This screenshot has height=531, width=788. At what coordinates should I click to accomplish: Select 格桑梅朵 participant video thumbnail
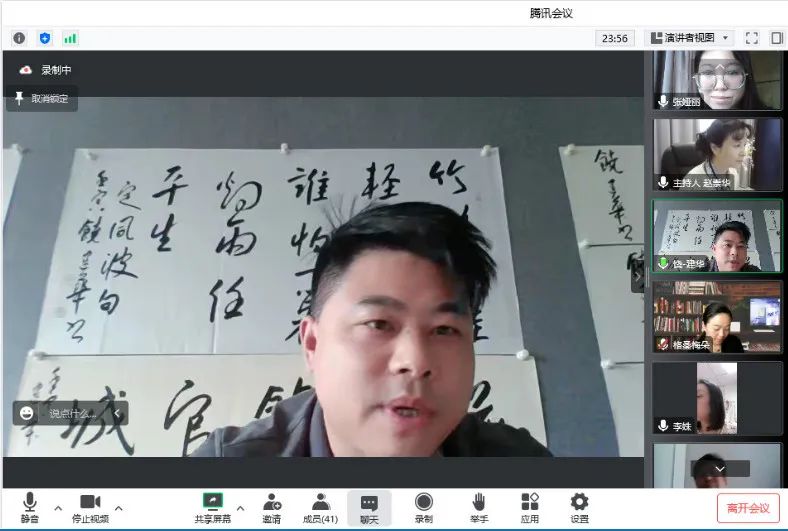click(x=716, y=317)
